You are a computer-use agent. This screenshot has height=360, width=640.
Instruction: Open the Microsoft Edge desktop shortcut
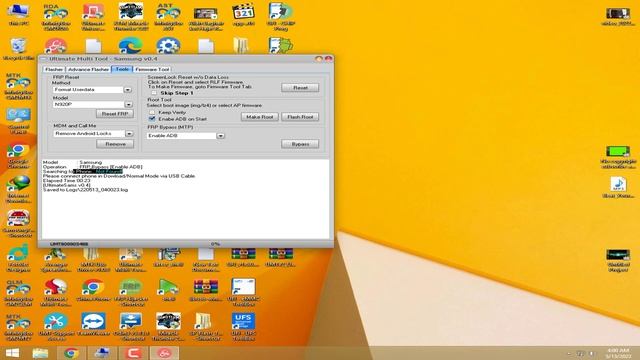[131, 46]
